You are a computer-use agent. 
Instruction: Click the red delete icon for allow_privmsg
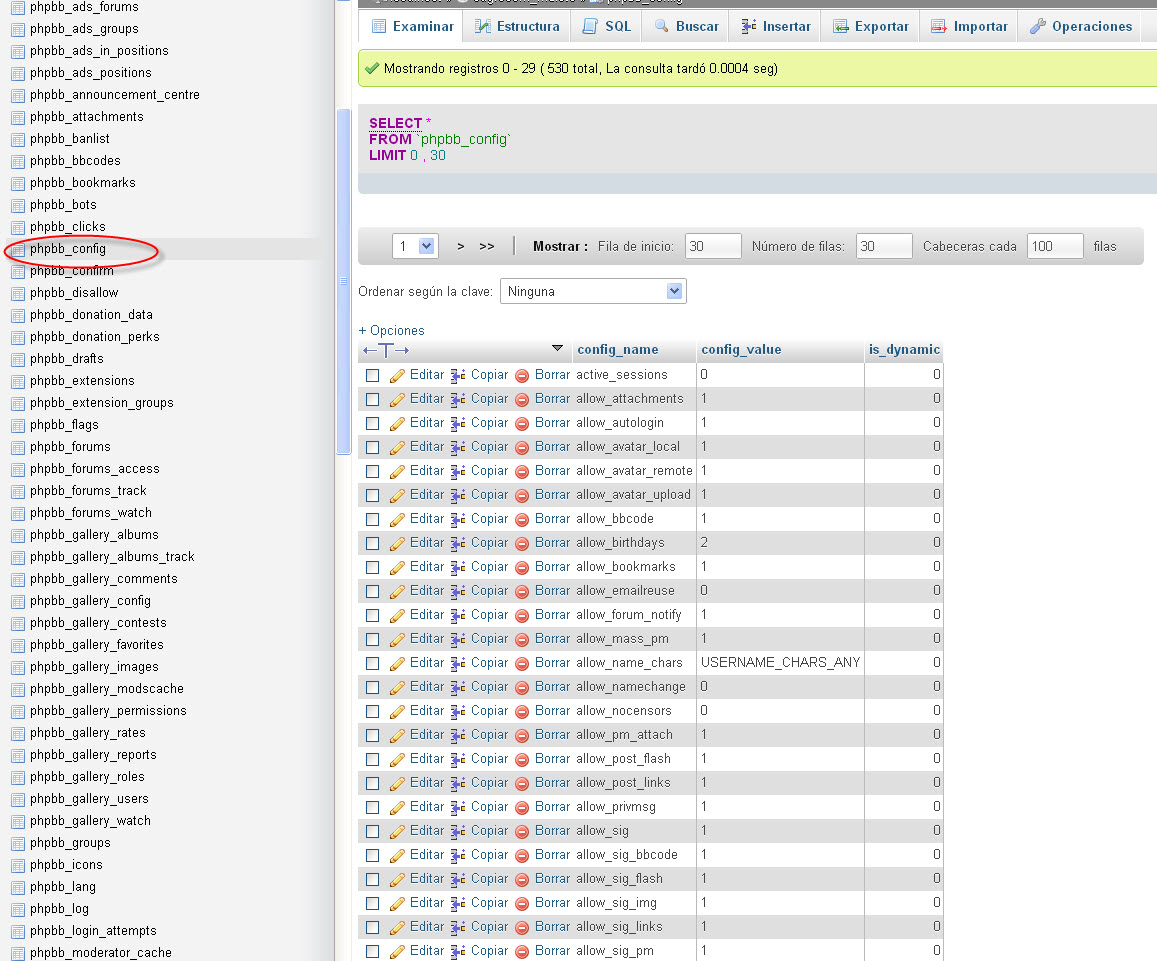(522, 808)
